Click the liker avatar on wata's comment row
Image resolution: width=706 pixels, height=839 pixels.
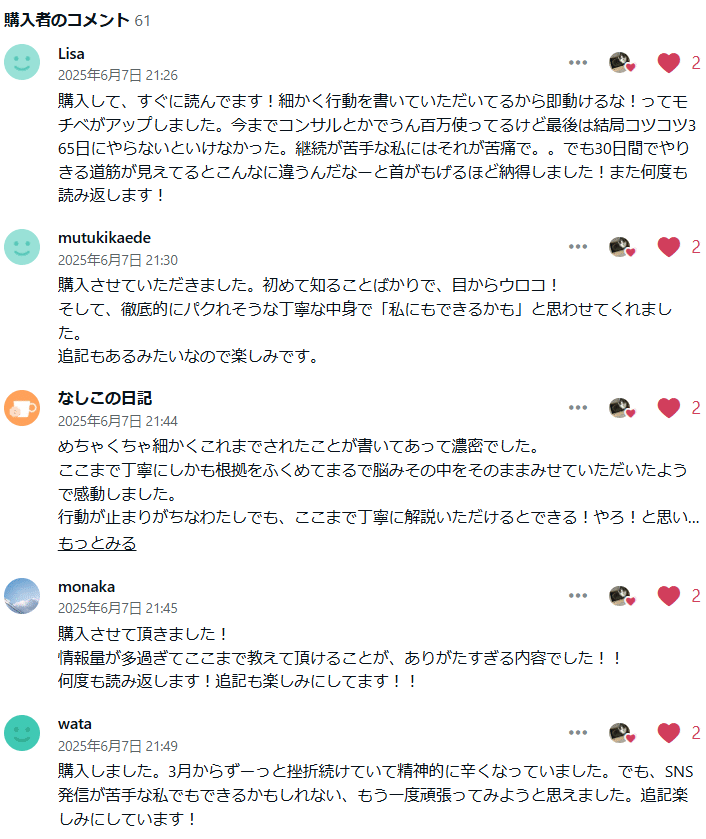point(620,732)
